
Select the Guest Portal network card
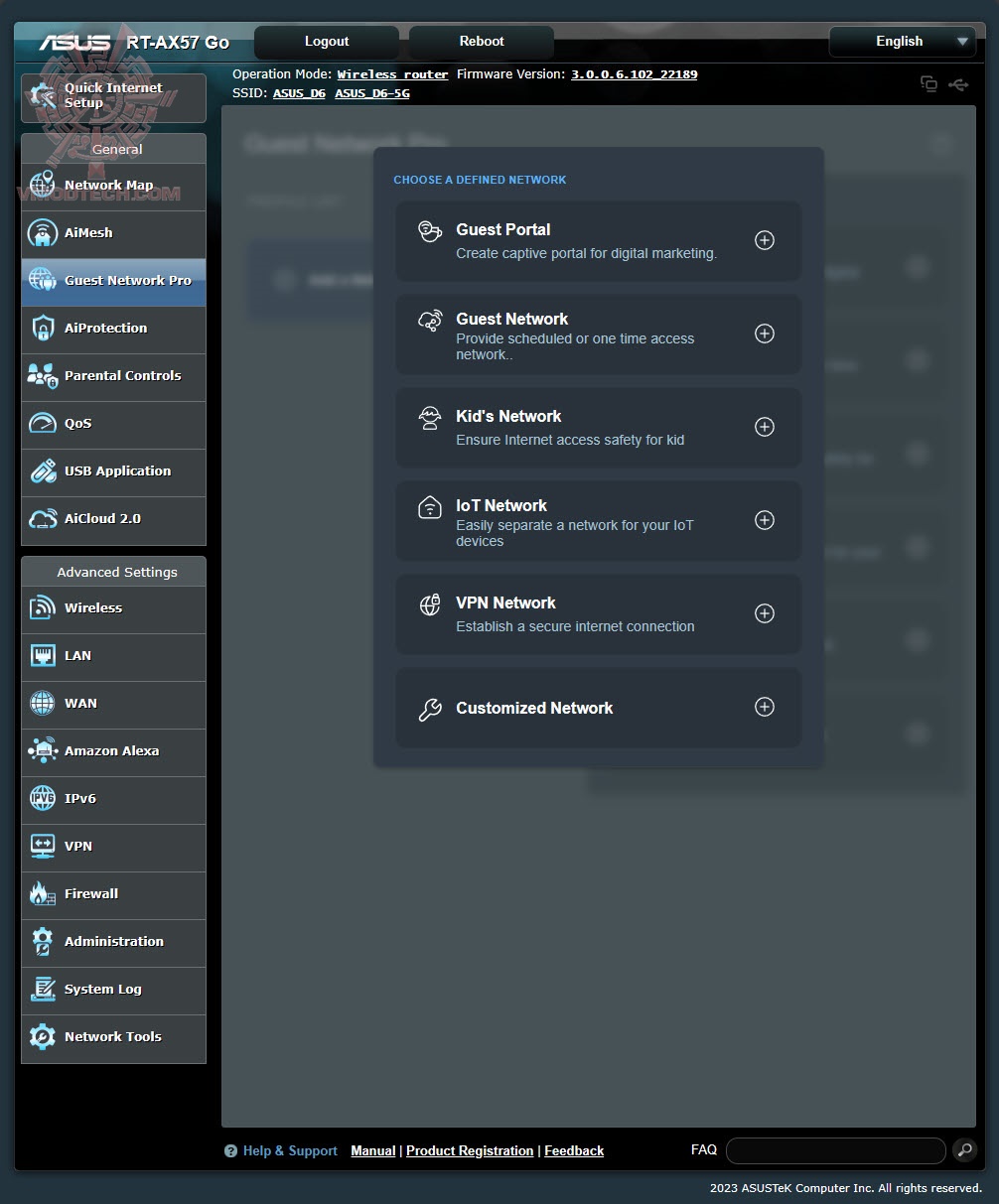pos(598,241)
